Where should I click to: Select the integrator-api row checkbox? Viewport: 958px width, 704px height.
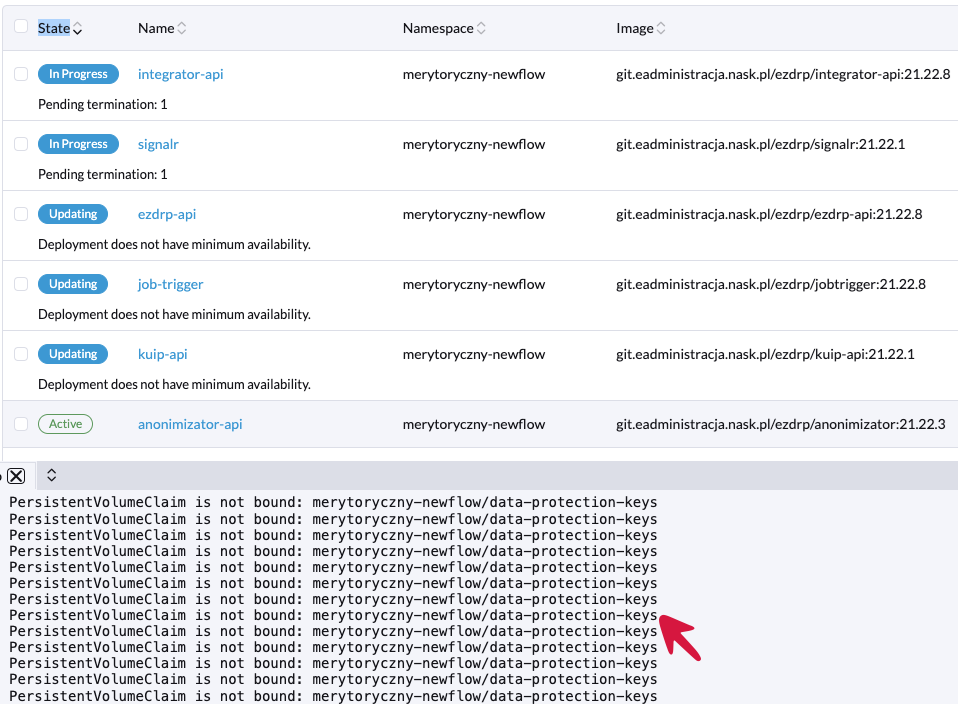coord(21,74)
